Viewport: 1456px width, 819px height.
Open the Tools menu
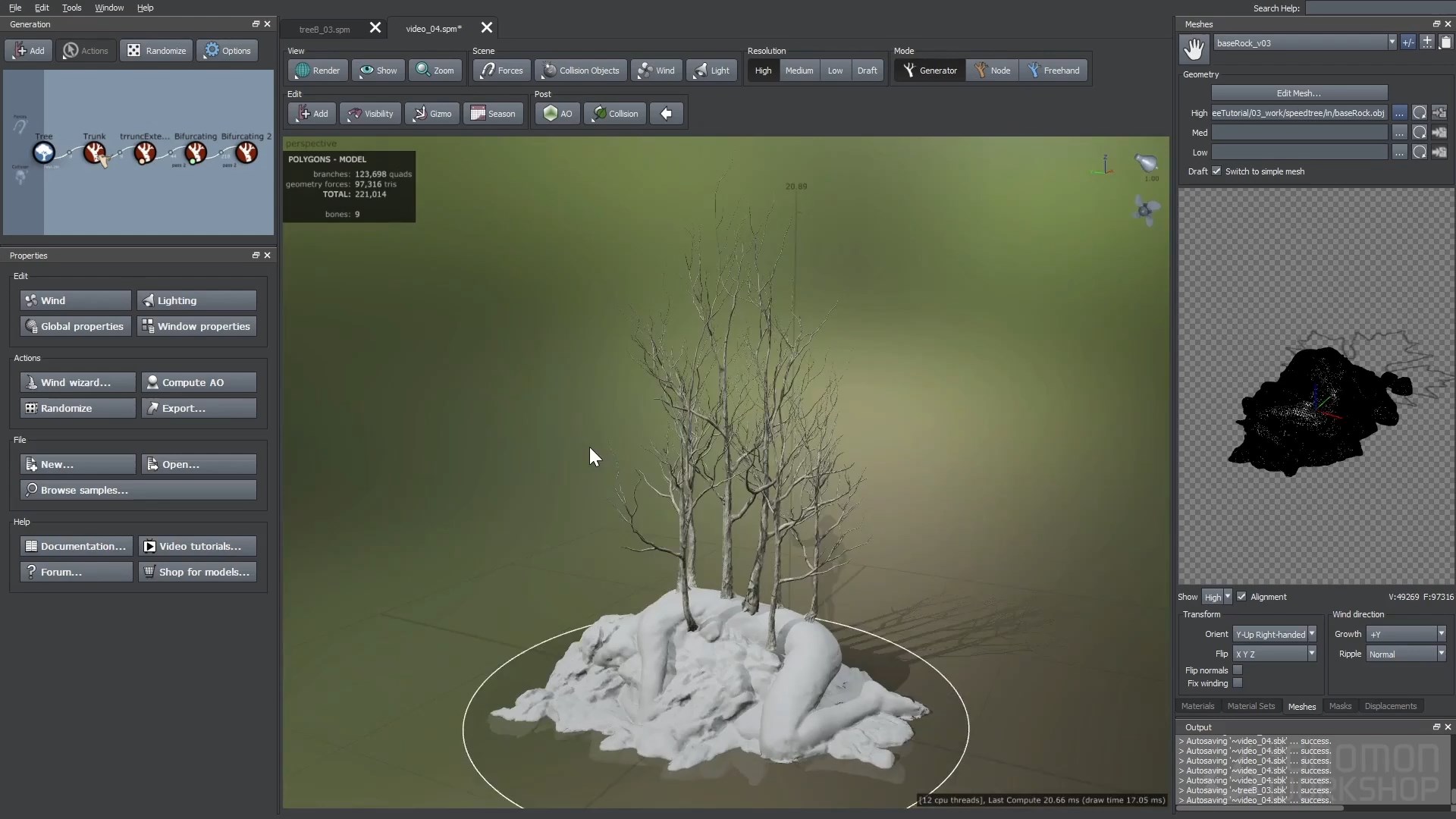pyautogui.click(x=71, y=8)
